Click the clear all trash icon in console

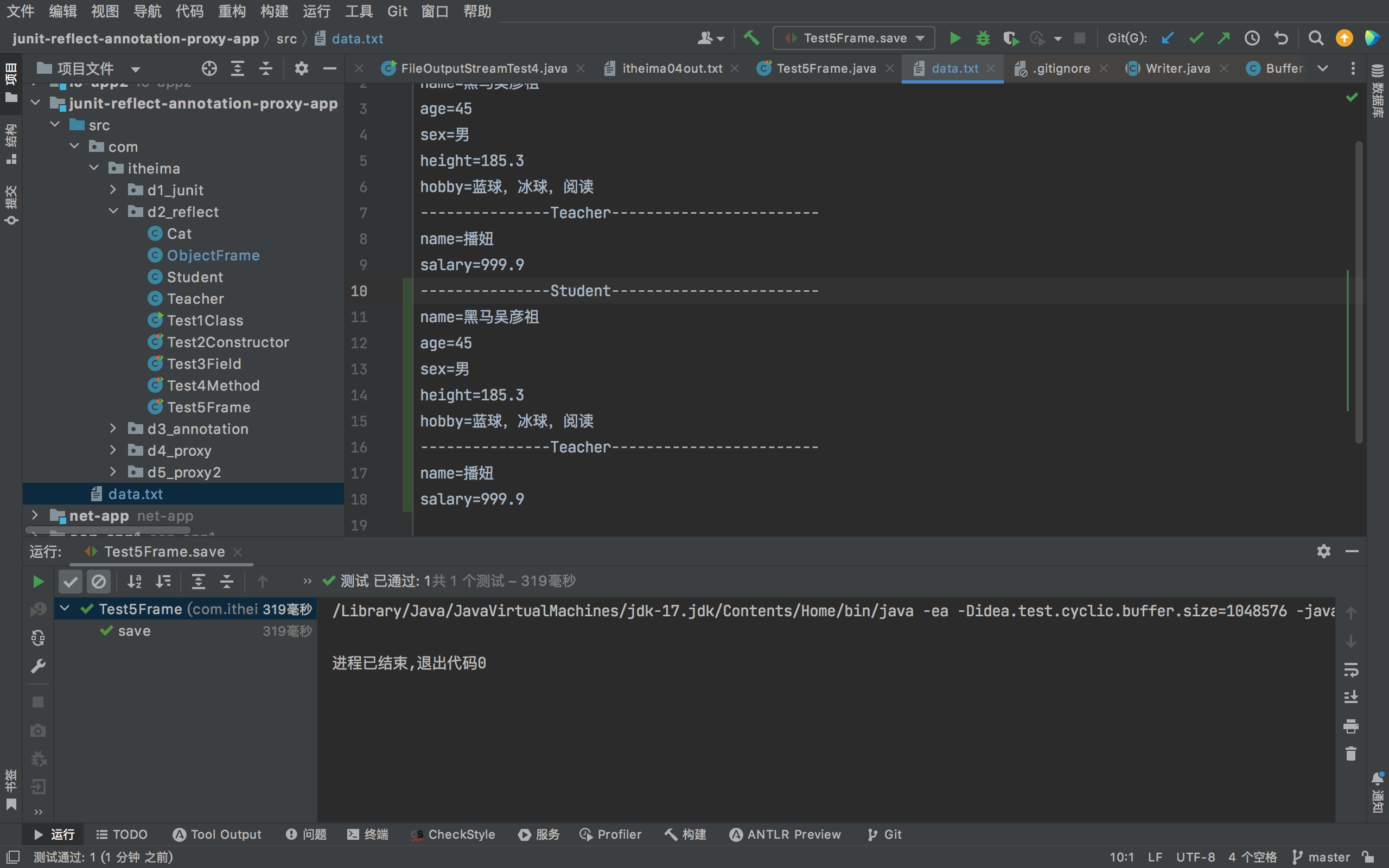coord(1350,754)
